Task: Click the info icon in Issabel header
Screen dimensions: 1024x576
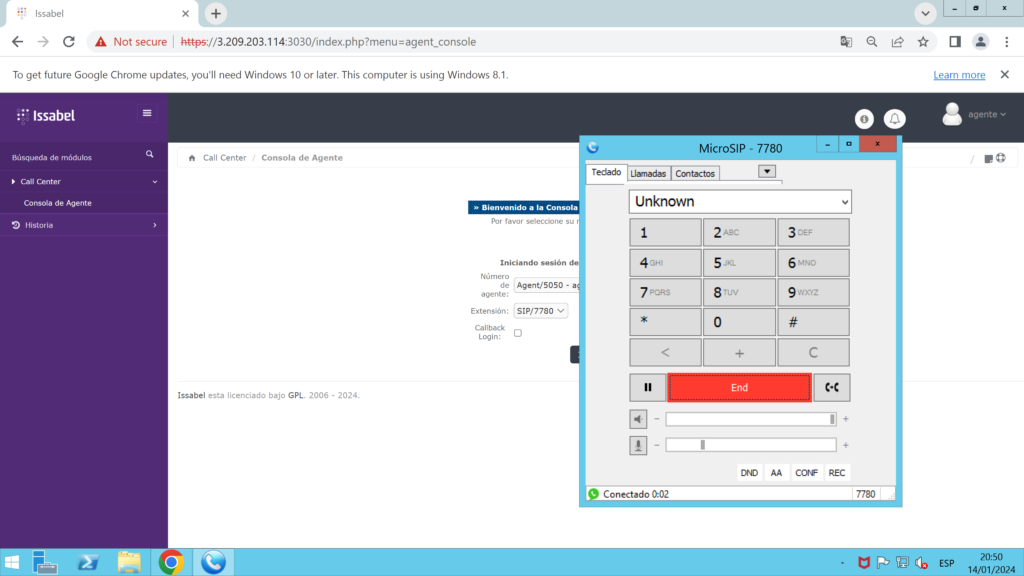Action: [x=865, y=118]
